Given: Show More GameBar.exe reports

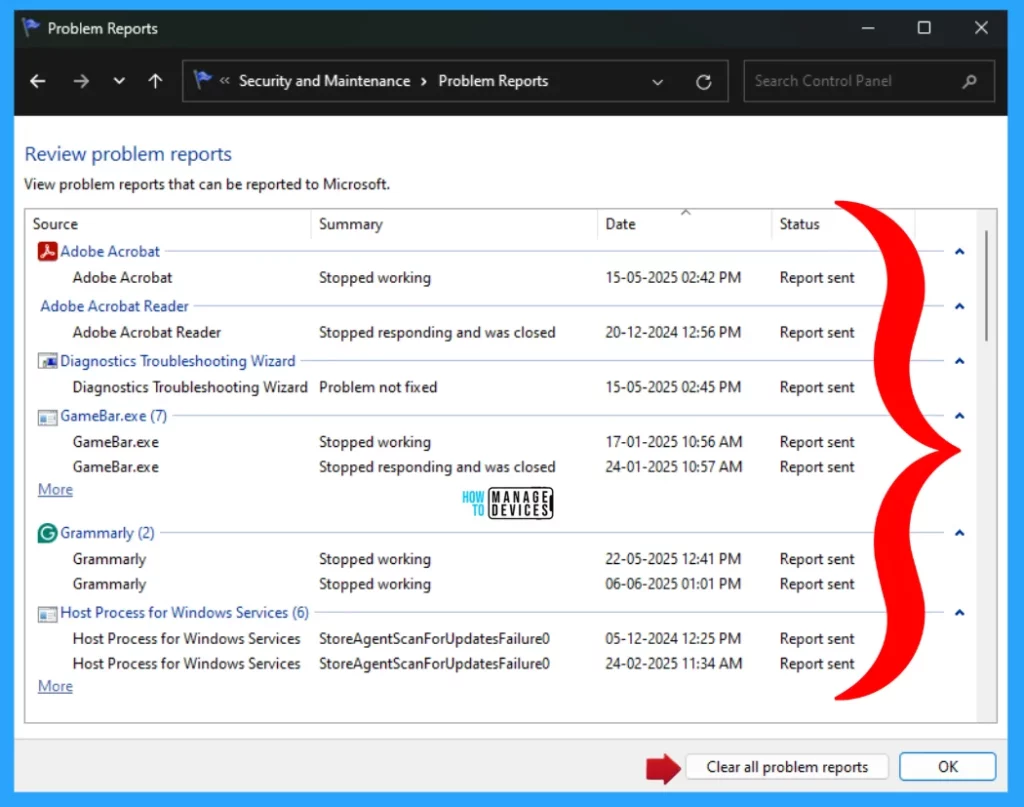Looking at the screenshot, I should tap(56, 490).
